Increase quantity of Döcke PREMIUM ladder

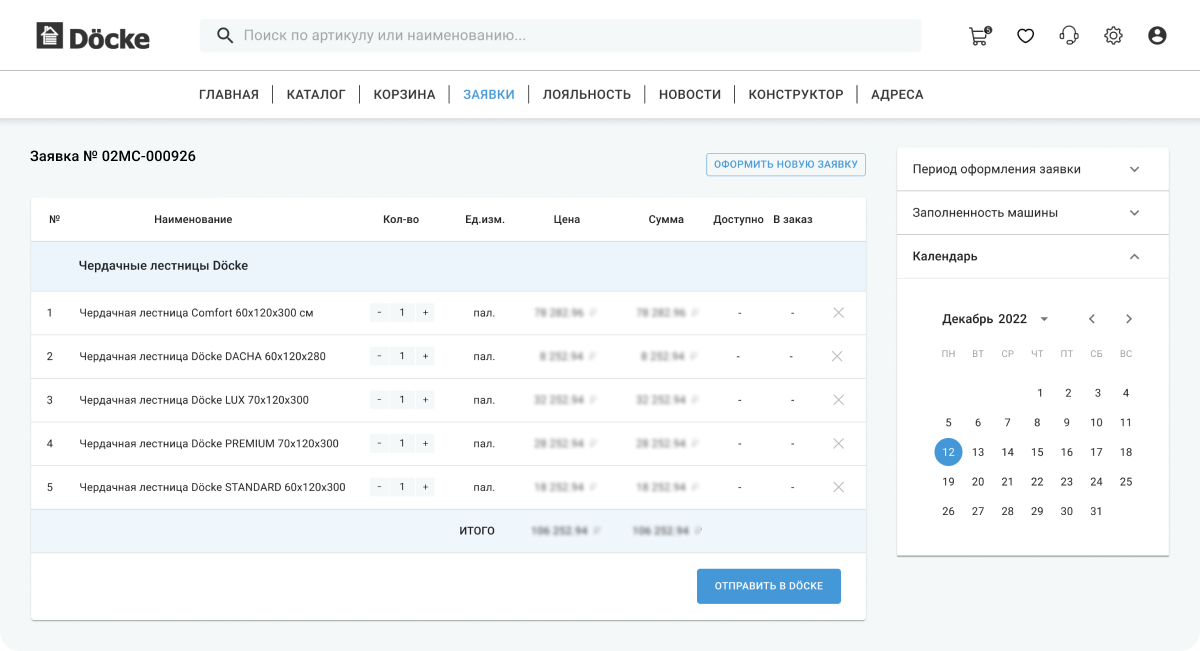tap(425, 443)
